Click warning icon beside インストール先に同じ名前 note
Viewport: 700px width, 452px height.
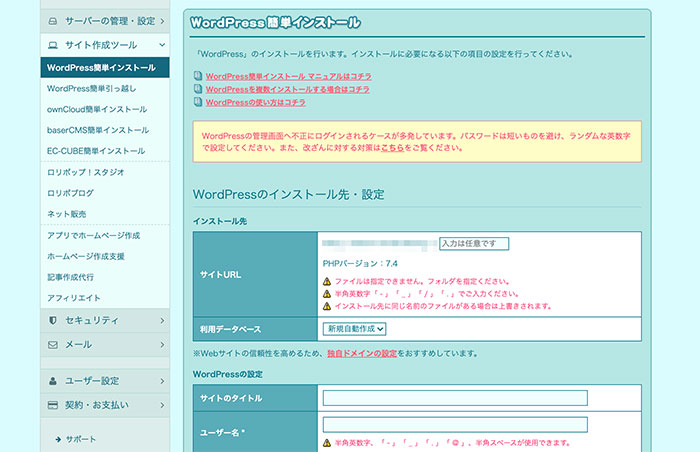tap(327, 306)
